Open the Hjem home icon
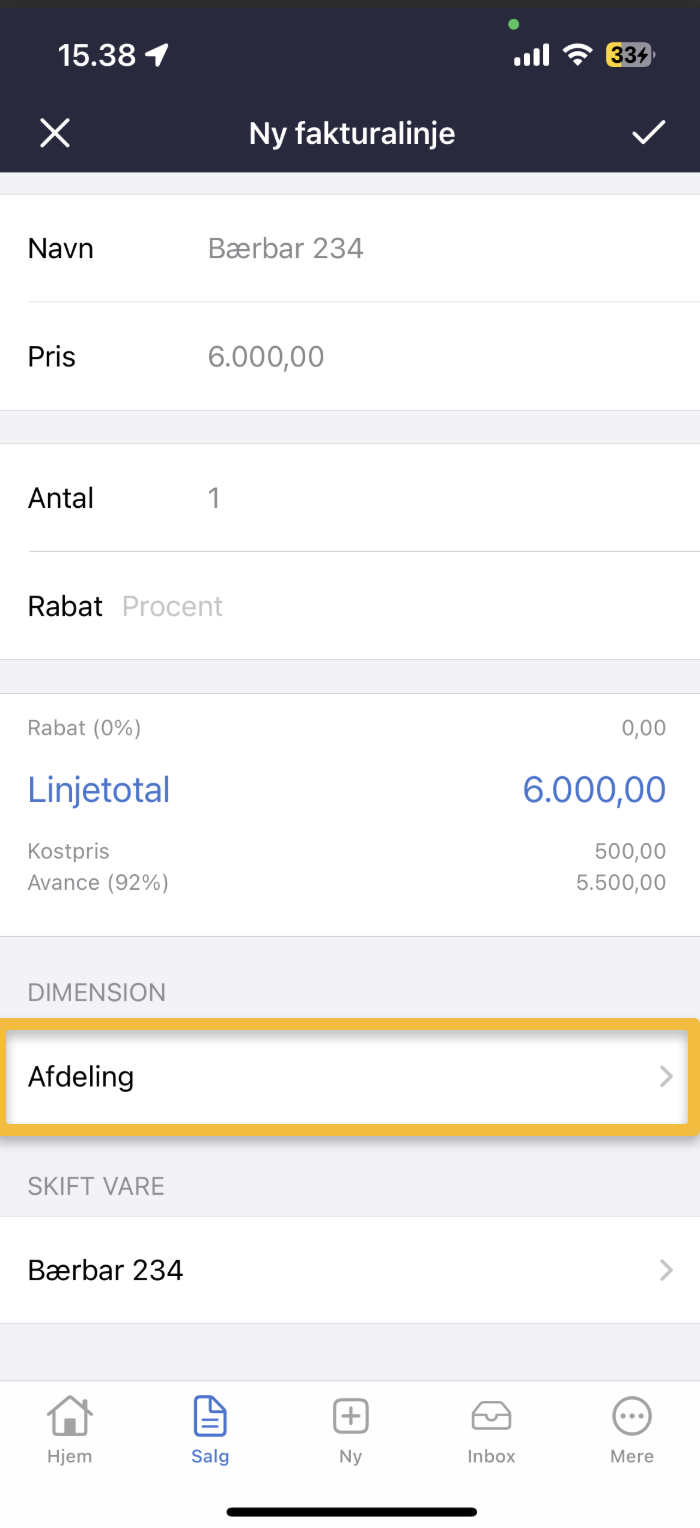 click(x=69, y=1417)
